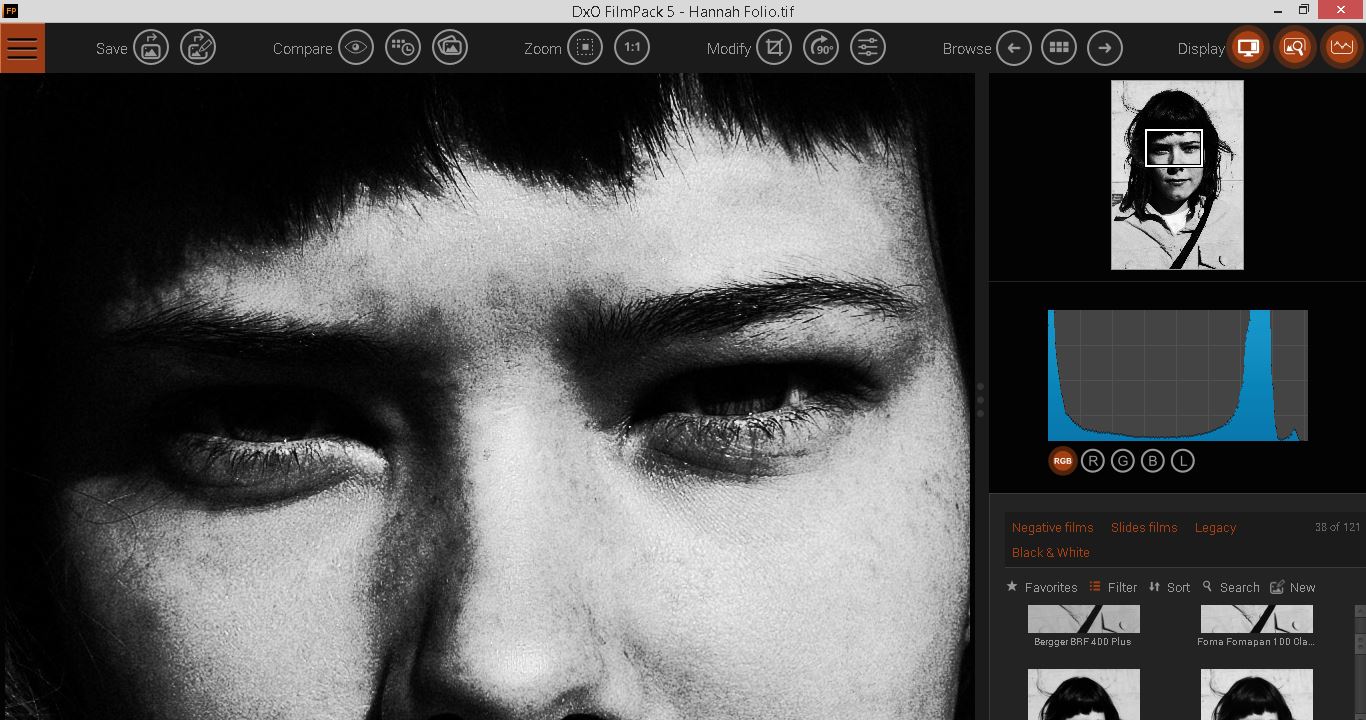Select the L luminance histogram channel

coord(1182,461)
